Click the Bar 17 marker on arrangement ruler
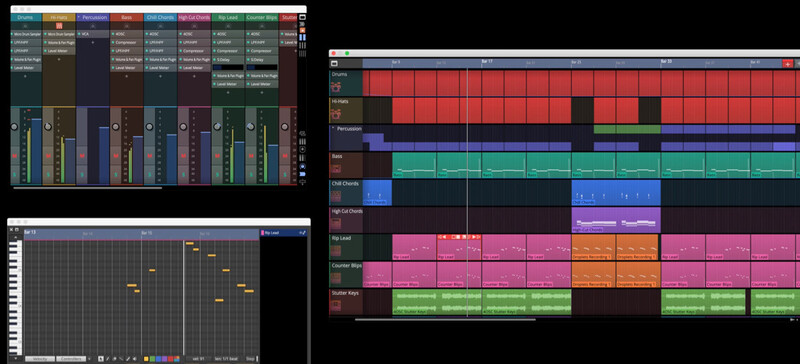This screenshot has width=800, height=364. click(487, 61)
